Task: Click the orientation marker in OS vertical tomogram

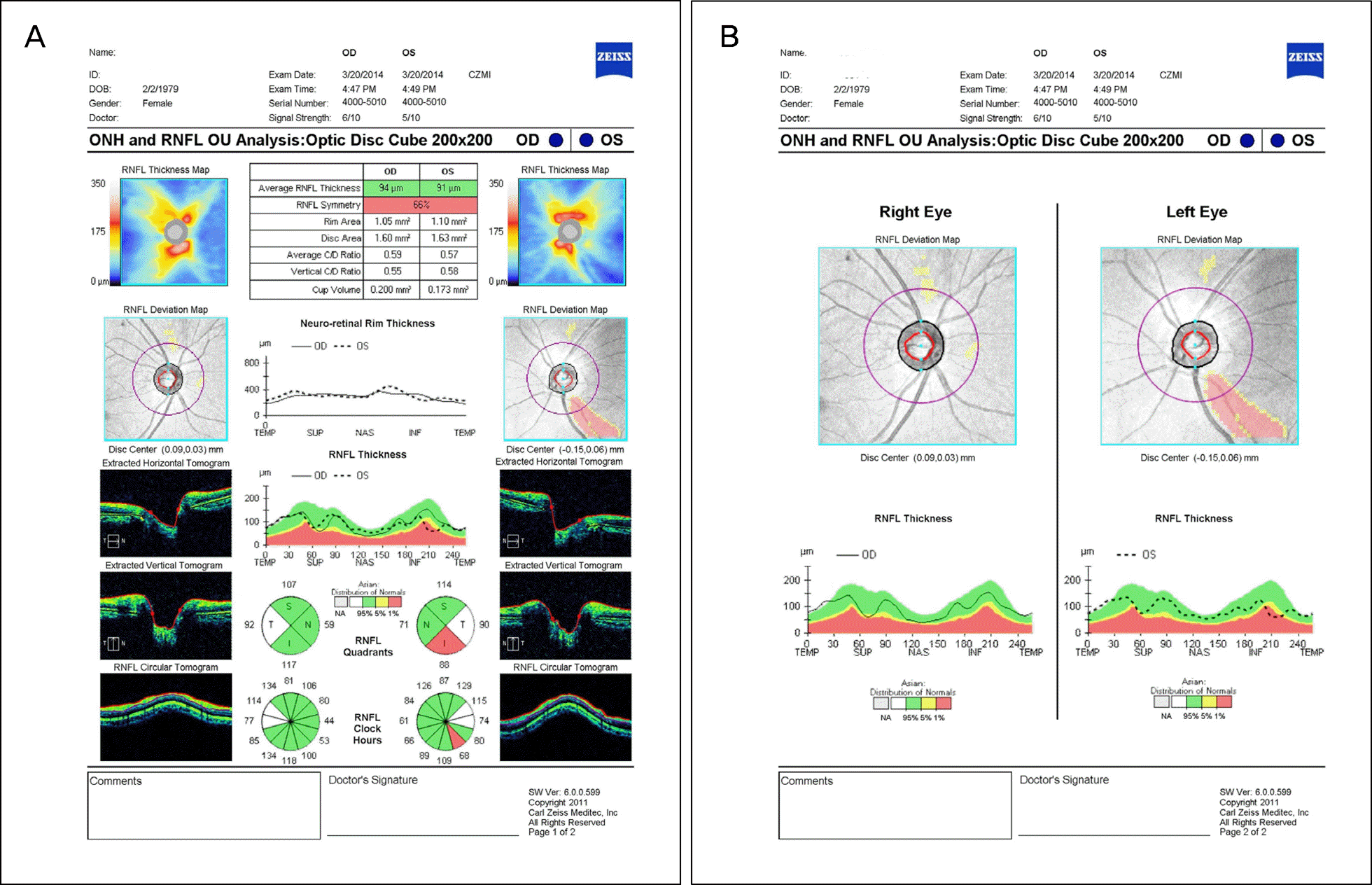Action: tap(514, 643)
